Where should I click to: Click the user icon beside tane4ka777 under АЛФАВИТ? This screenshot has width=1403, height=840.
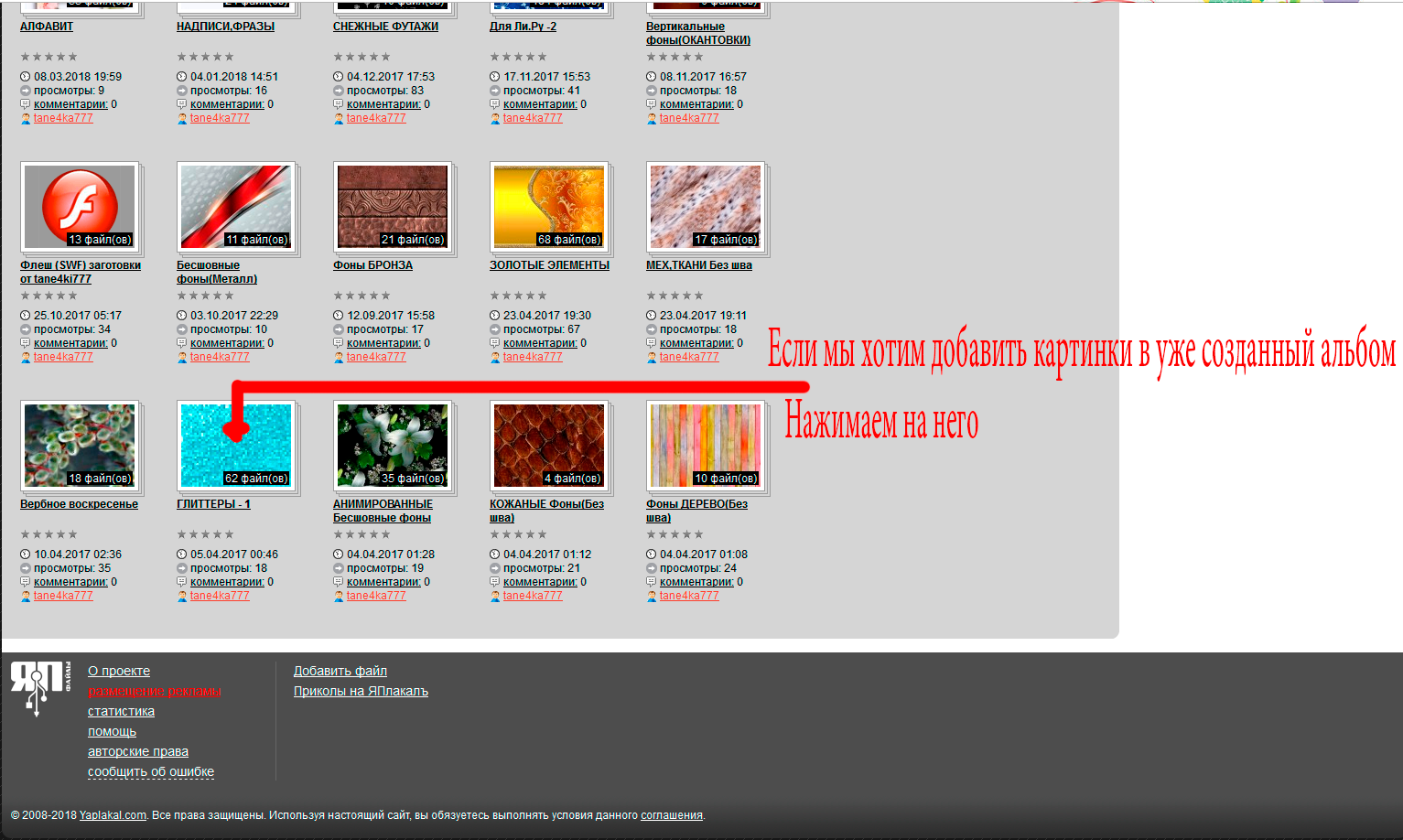coord(26,118)
